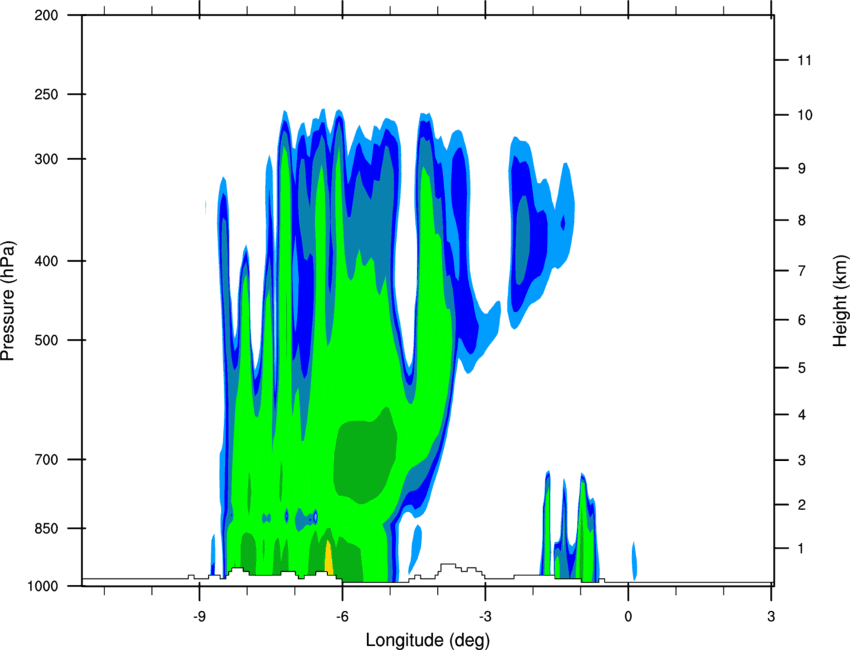Click the -6 longitude tick label
Screen dimensions: 850x650
[x=342, y=617]
